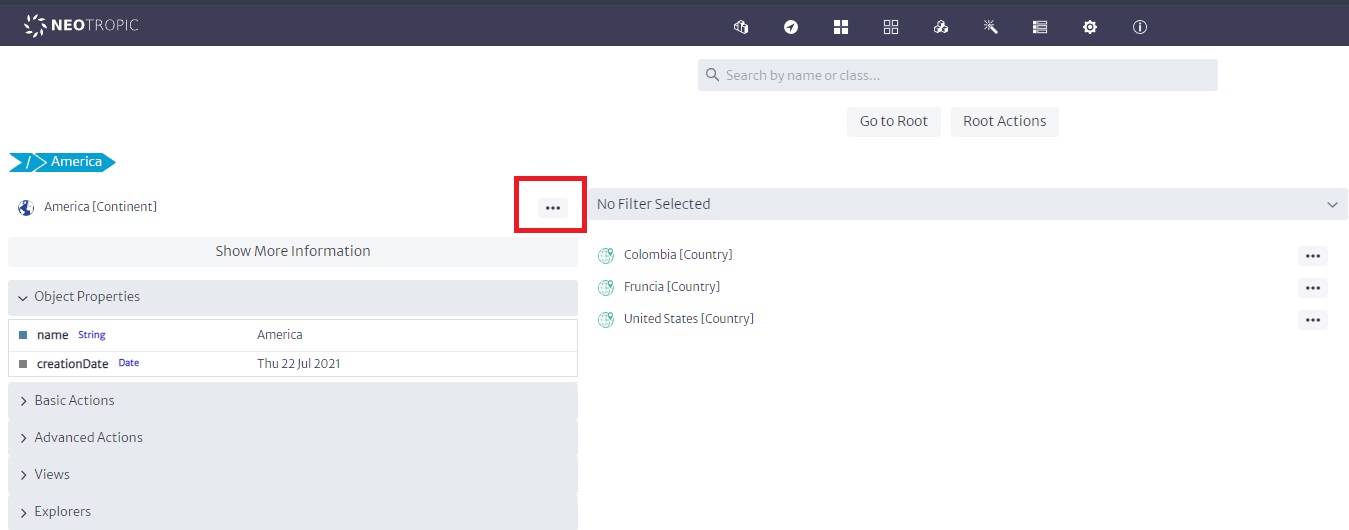The width and height of the screenshot is (1349, 530).
Task: Open the No Filter Selected dropdown
Action: [966, 204]
